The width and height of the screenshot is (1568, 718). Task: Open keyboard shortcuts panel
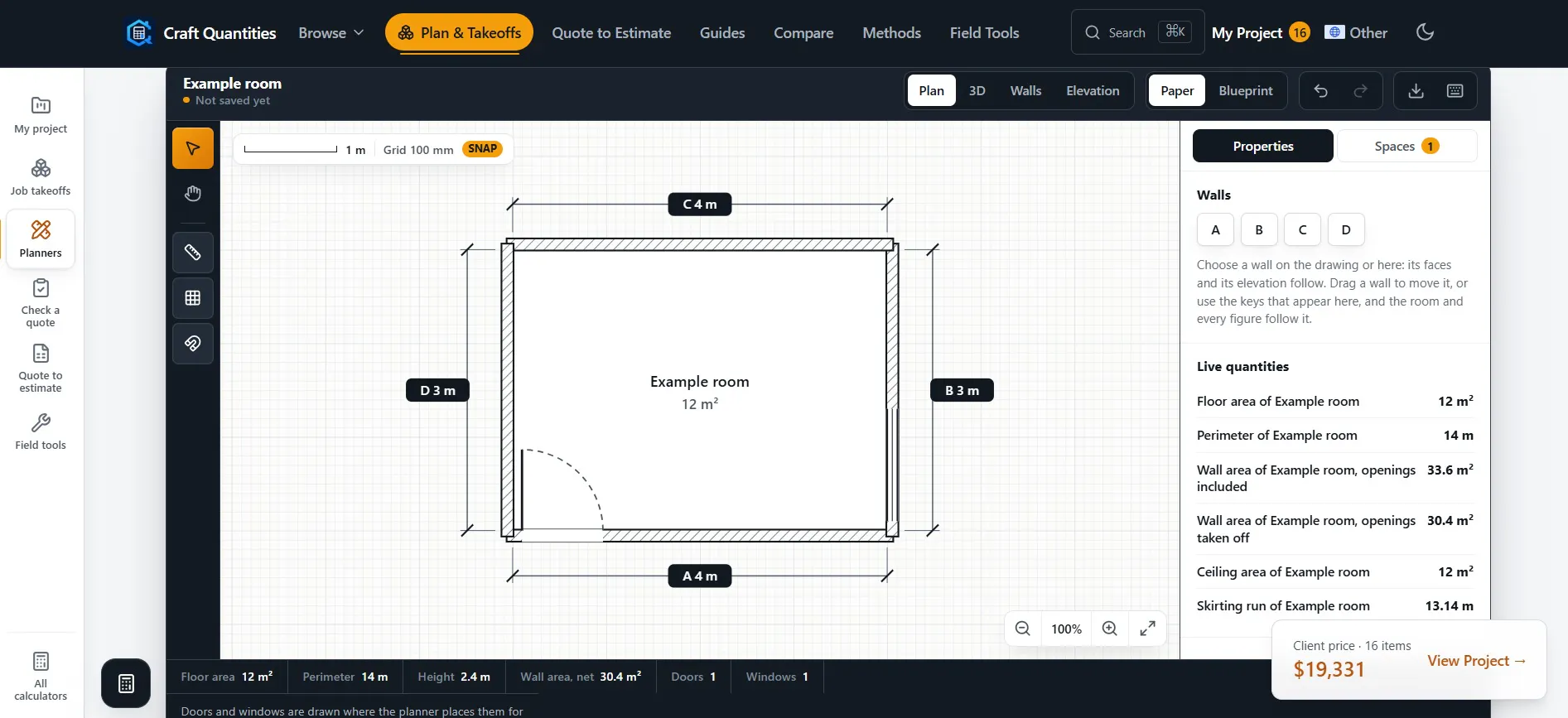[1455, 91]
